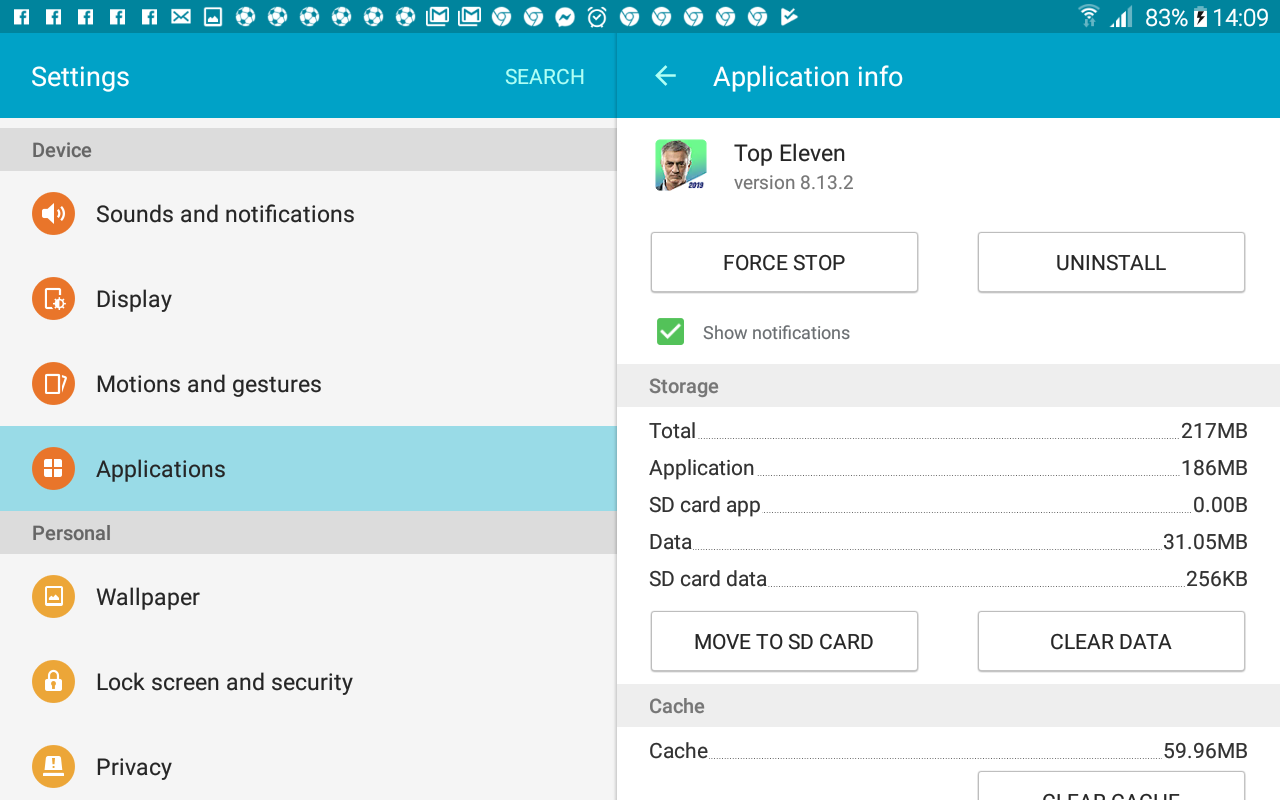Tap the CLEAR CACHE button

1111,786
